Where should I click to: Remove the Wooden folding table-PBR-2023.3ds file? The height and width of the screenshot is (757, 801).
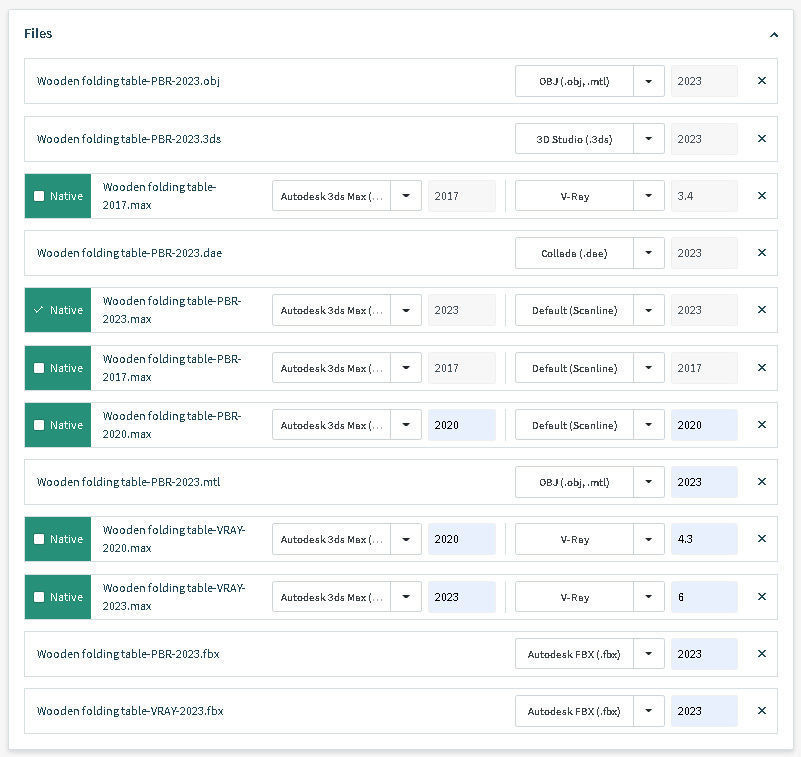761,139
